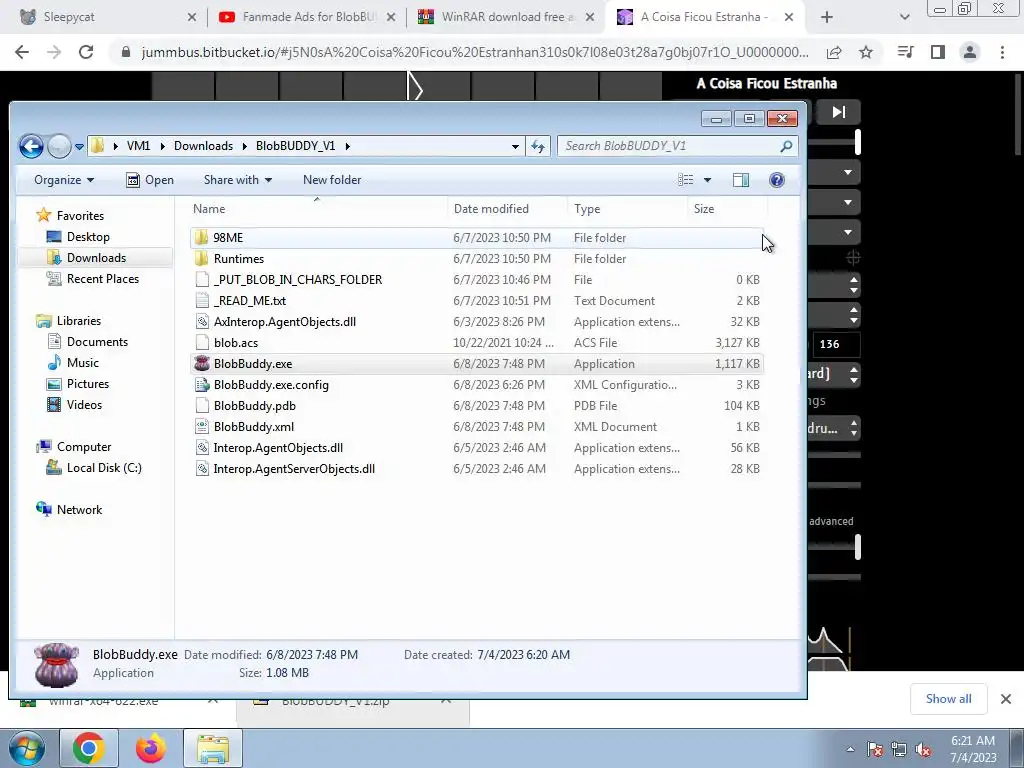Open the address bar history dropdown
Image resolution: width=1024 pixels, height=768 pixels.
click(515, 146)
